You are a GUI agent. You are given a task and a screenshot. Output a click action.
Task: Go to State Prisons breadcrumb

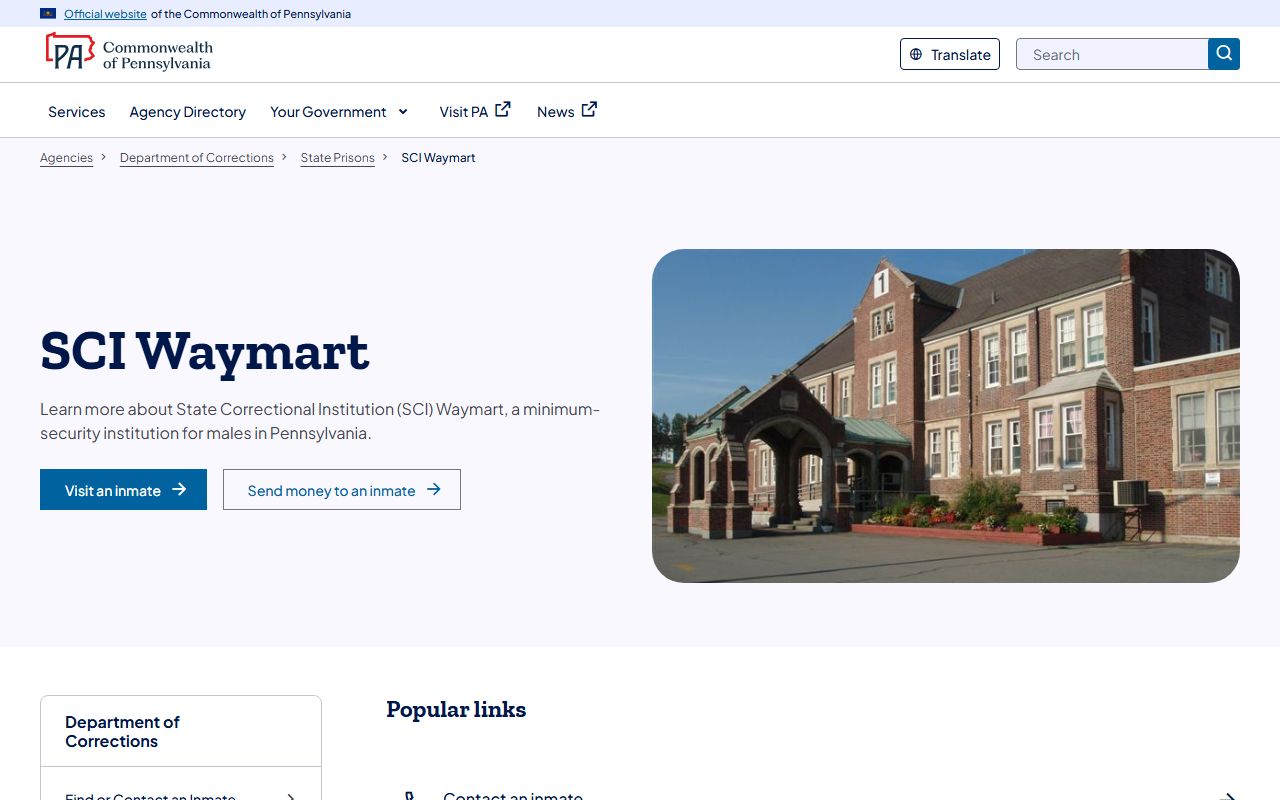(338, 158)
